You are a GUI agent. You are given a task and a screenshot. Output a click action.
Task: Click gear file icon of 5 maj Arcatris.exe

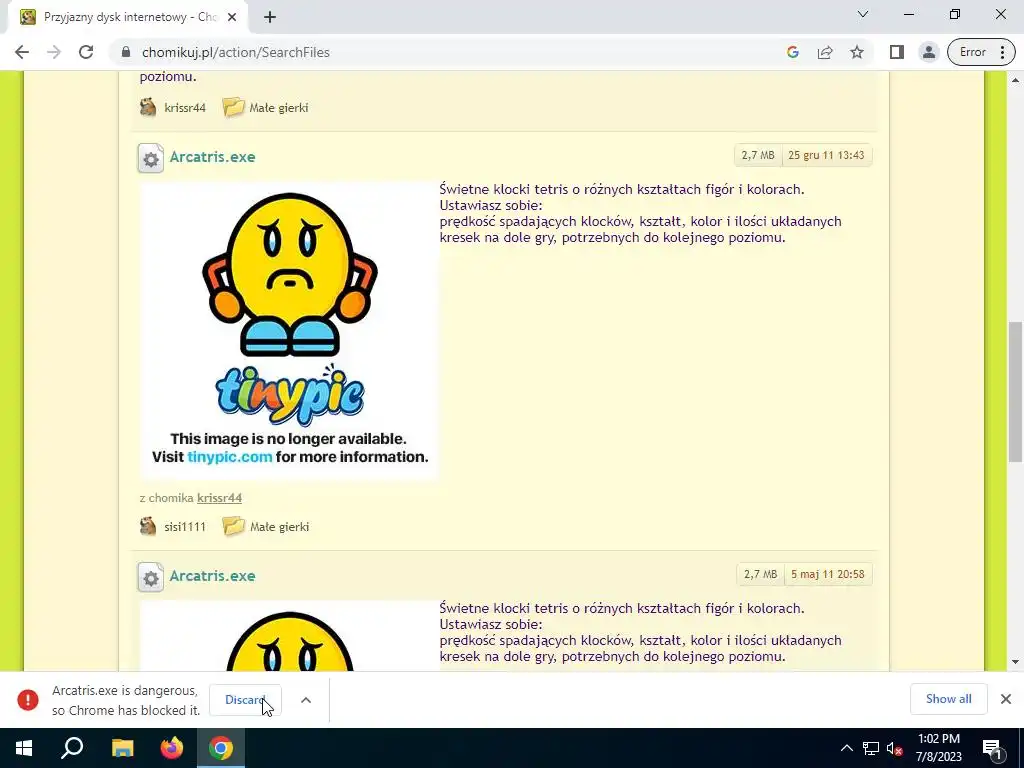(x=151, y=577)
